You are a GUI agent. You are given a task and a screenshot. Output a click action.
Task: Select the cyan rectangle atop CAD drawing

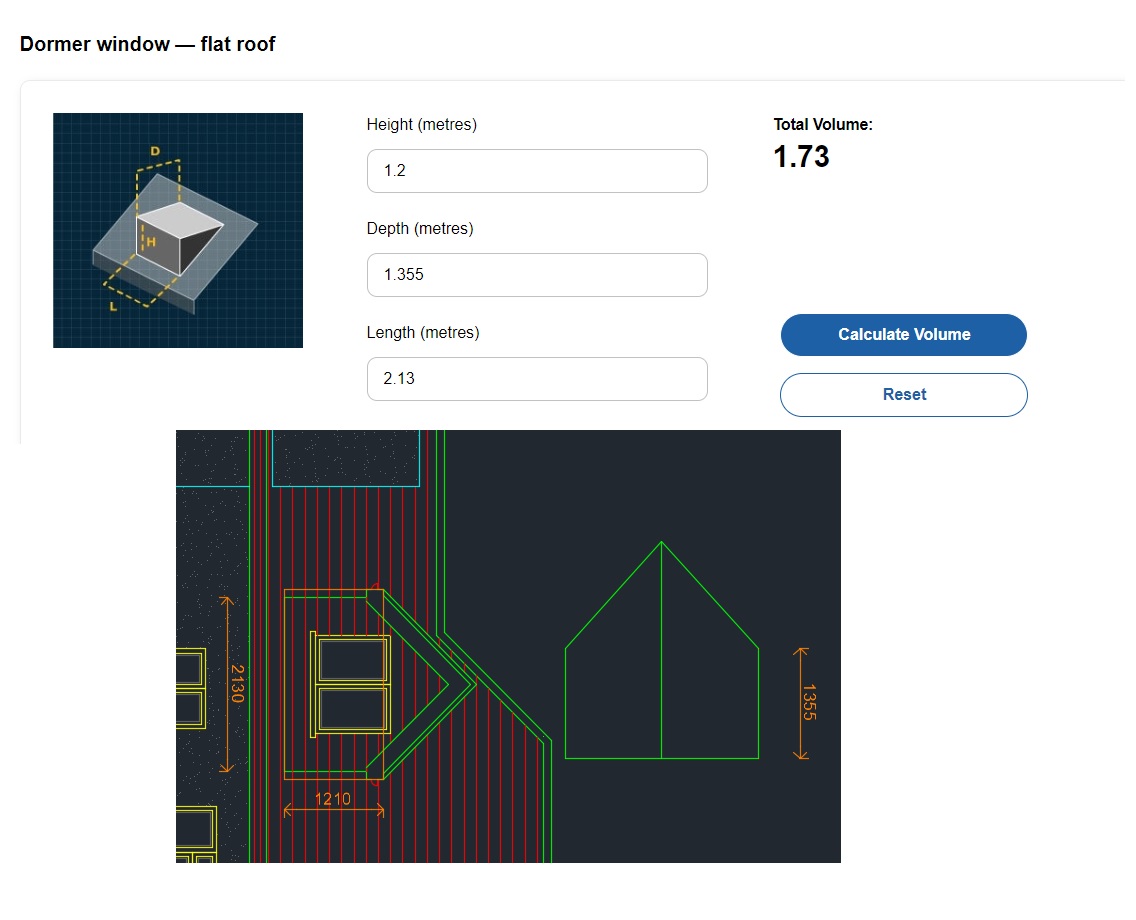(345, 459)
